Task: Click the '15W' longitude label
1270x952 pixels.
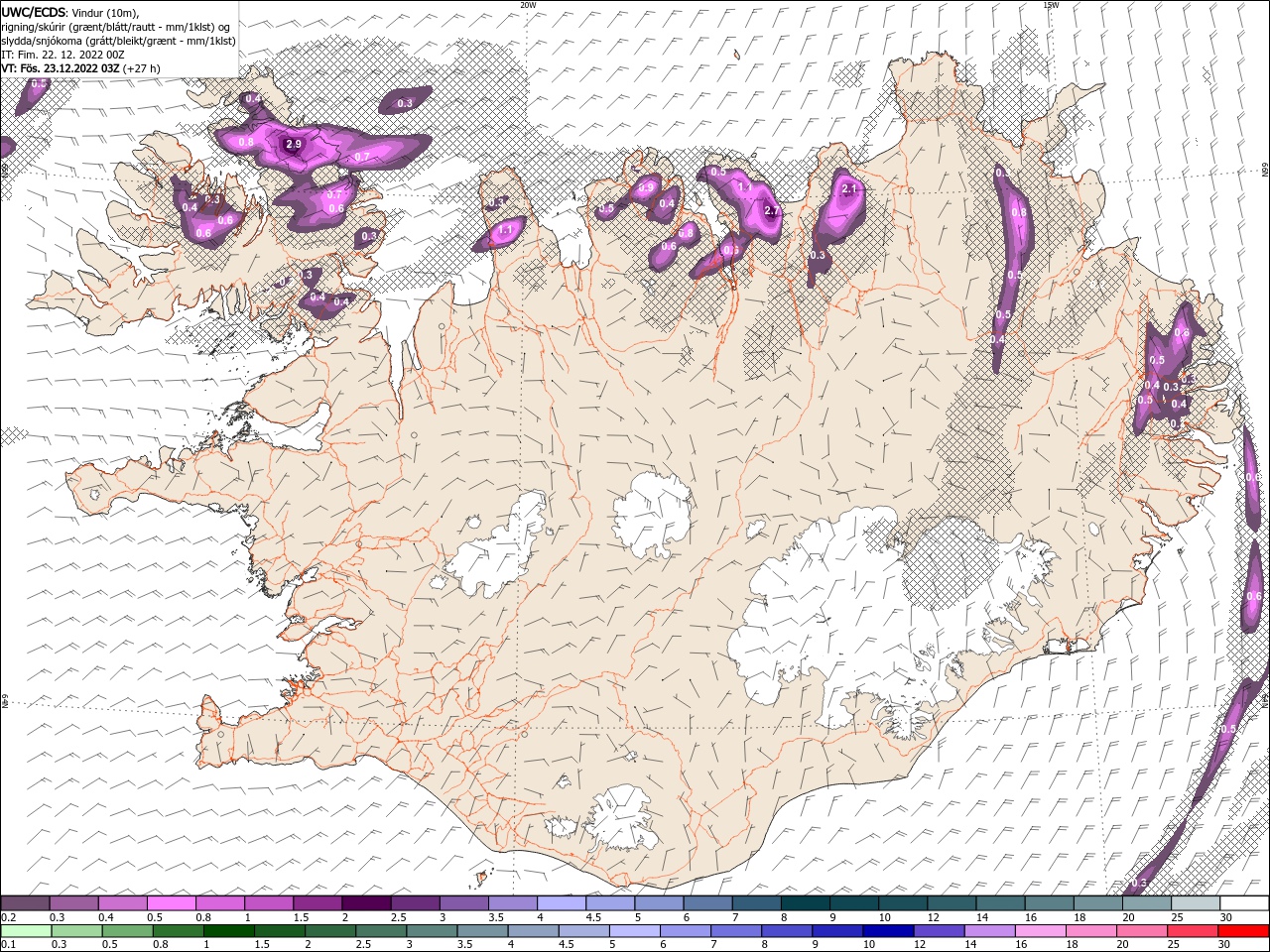Action: pyautogui.click(x=1051, y=5)
